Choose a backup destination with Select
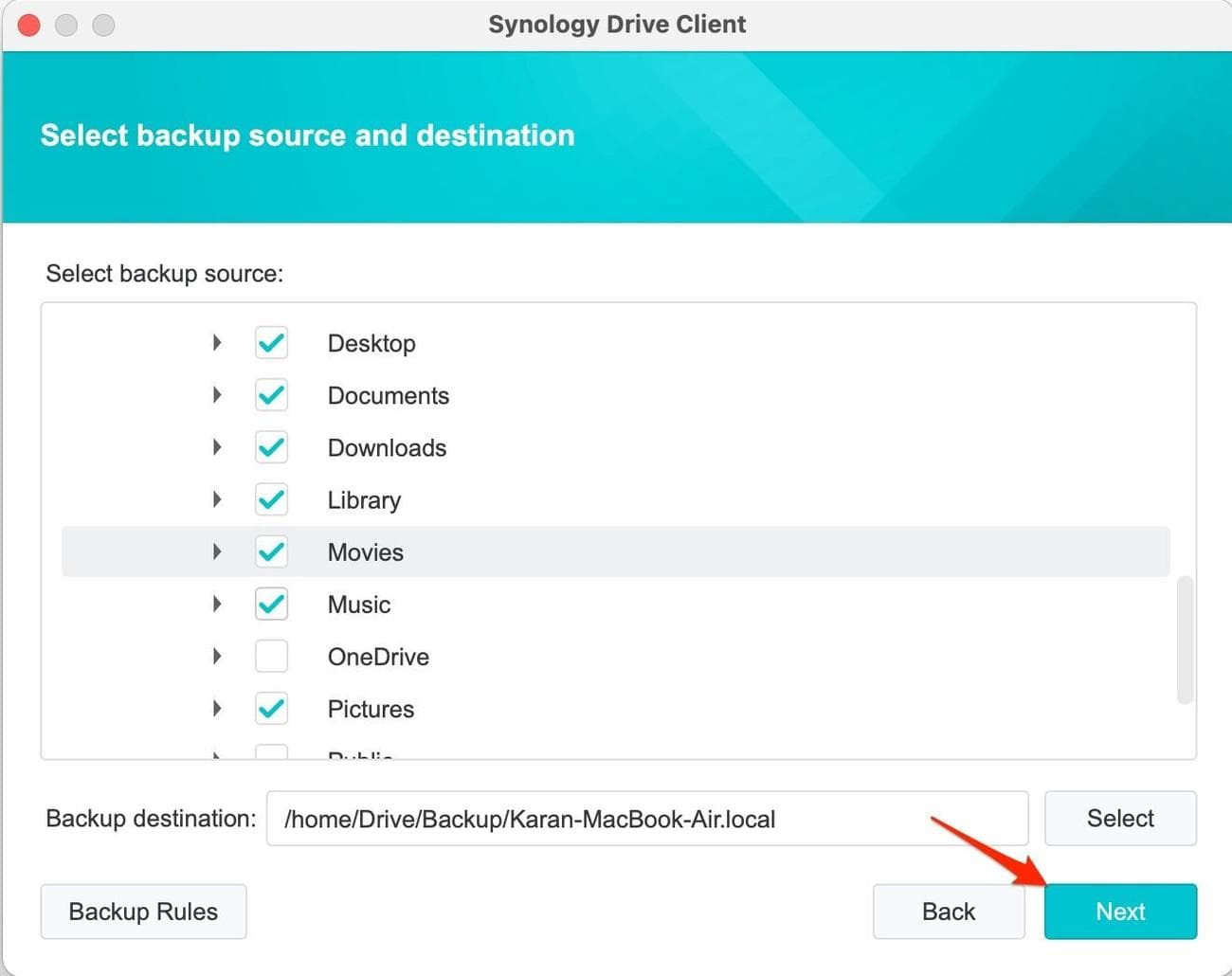1232x976 pixels. [x=1120, y=818]
